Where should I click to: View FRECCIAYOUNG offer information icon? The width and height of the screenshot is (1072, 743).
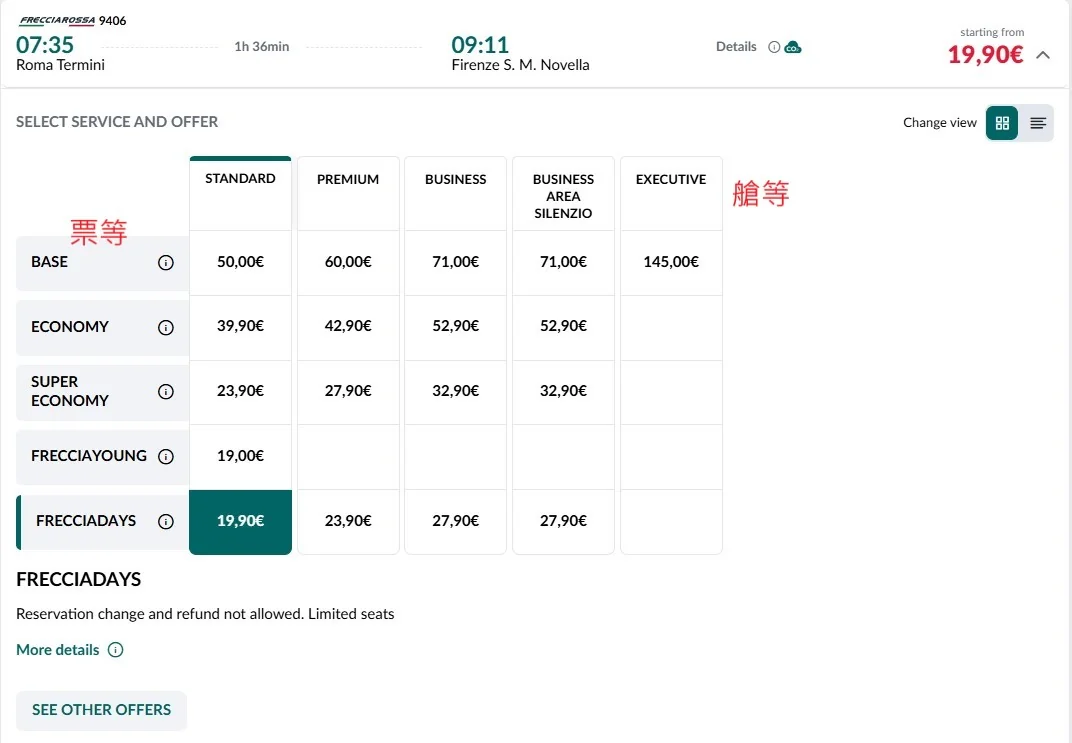165,457
